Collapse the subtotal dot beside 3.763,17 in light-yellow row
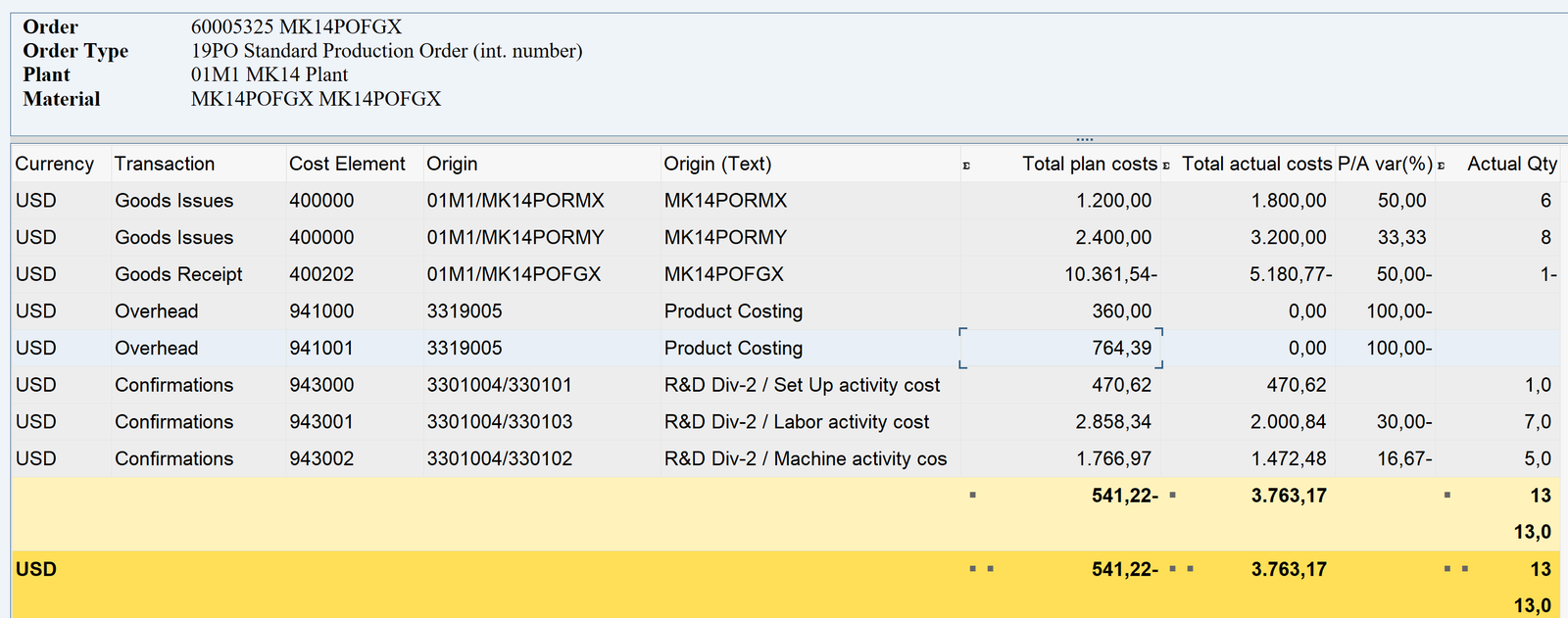1568x618 pixels. [1172, 496]
